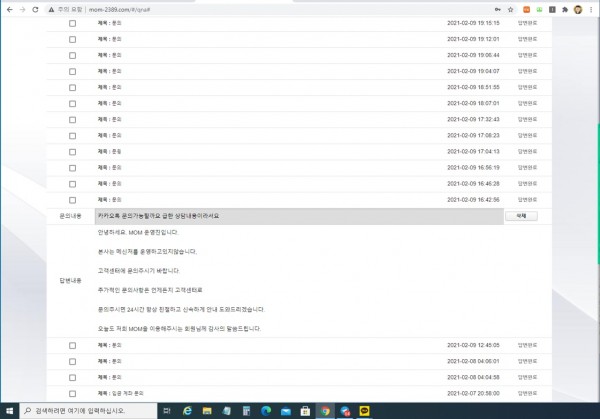600x419 pixels.
Task: Open File Explorer from taskbar
Action: (207, 411)
